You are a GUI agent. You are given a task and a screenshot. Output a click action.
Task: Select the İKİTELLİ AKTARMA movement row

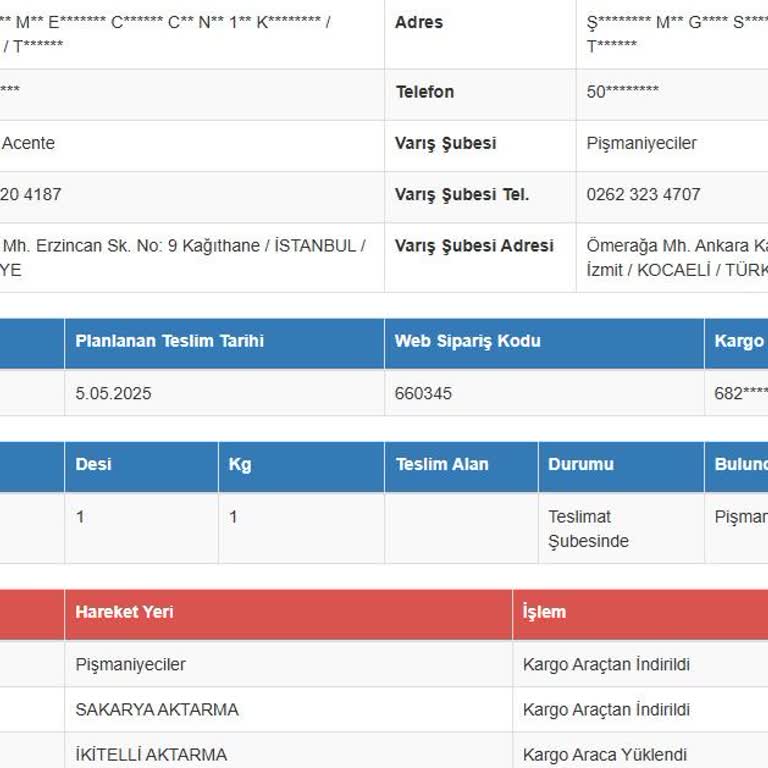coord(151,754)
